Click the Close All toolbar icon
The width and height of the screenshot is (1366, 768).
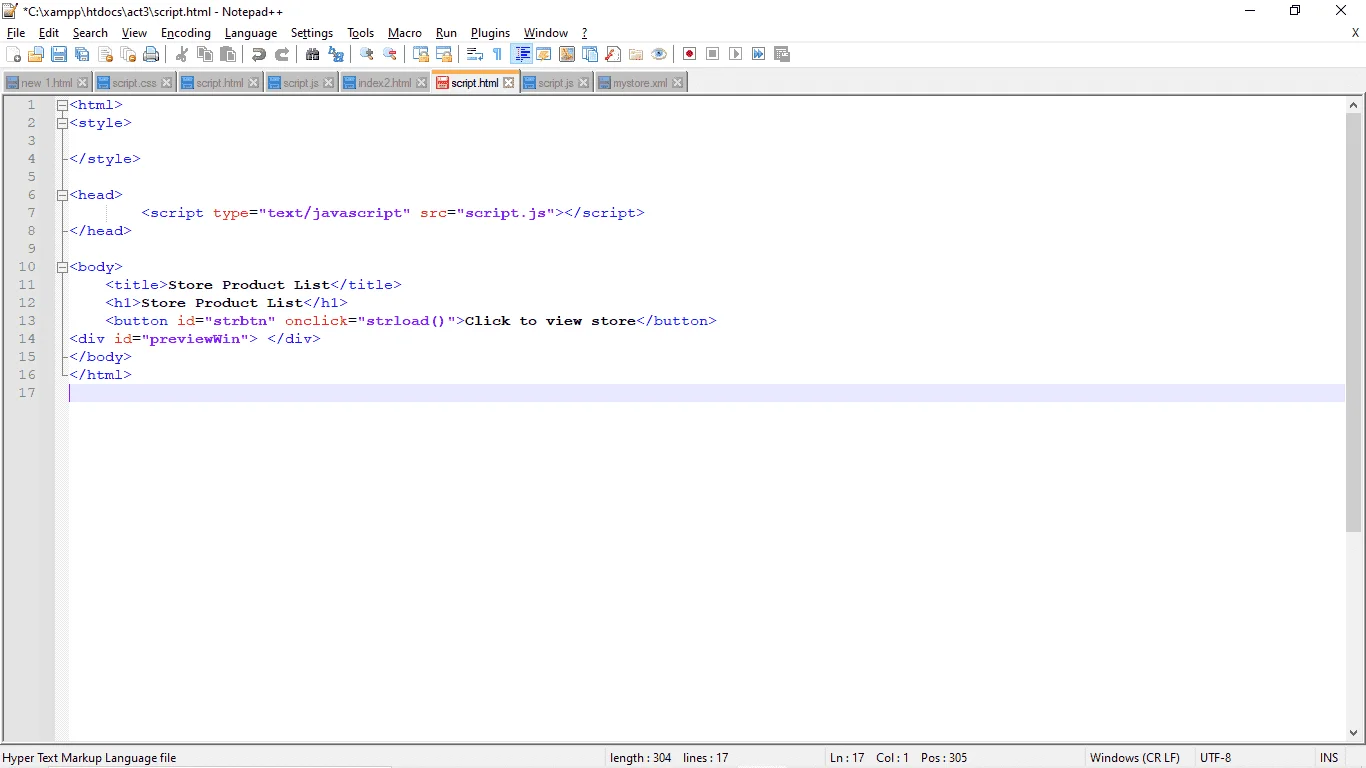coord(128,54)
